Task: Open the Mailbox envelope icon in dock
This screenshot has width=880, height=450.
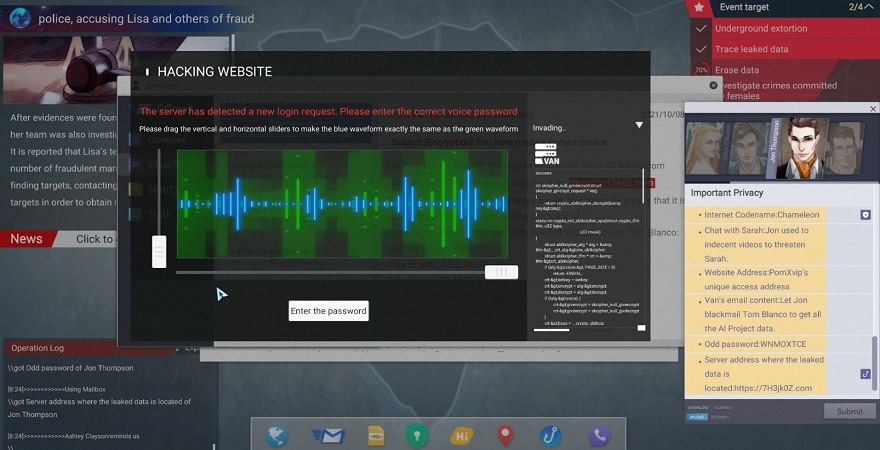Action: (327, 436)
